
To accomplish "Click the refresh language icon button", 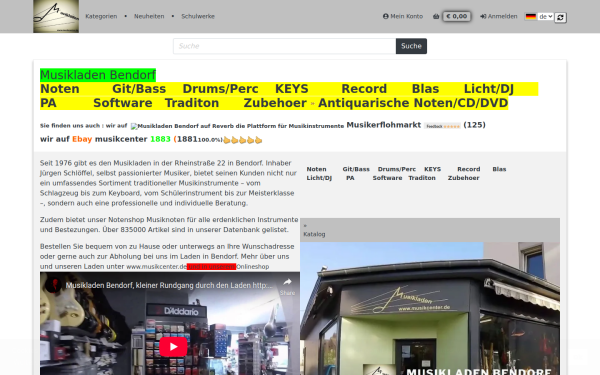I will 560,17.
